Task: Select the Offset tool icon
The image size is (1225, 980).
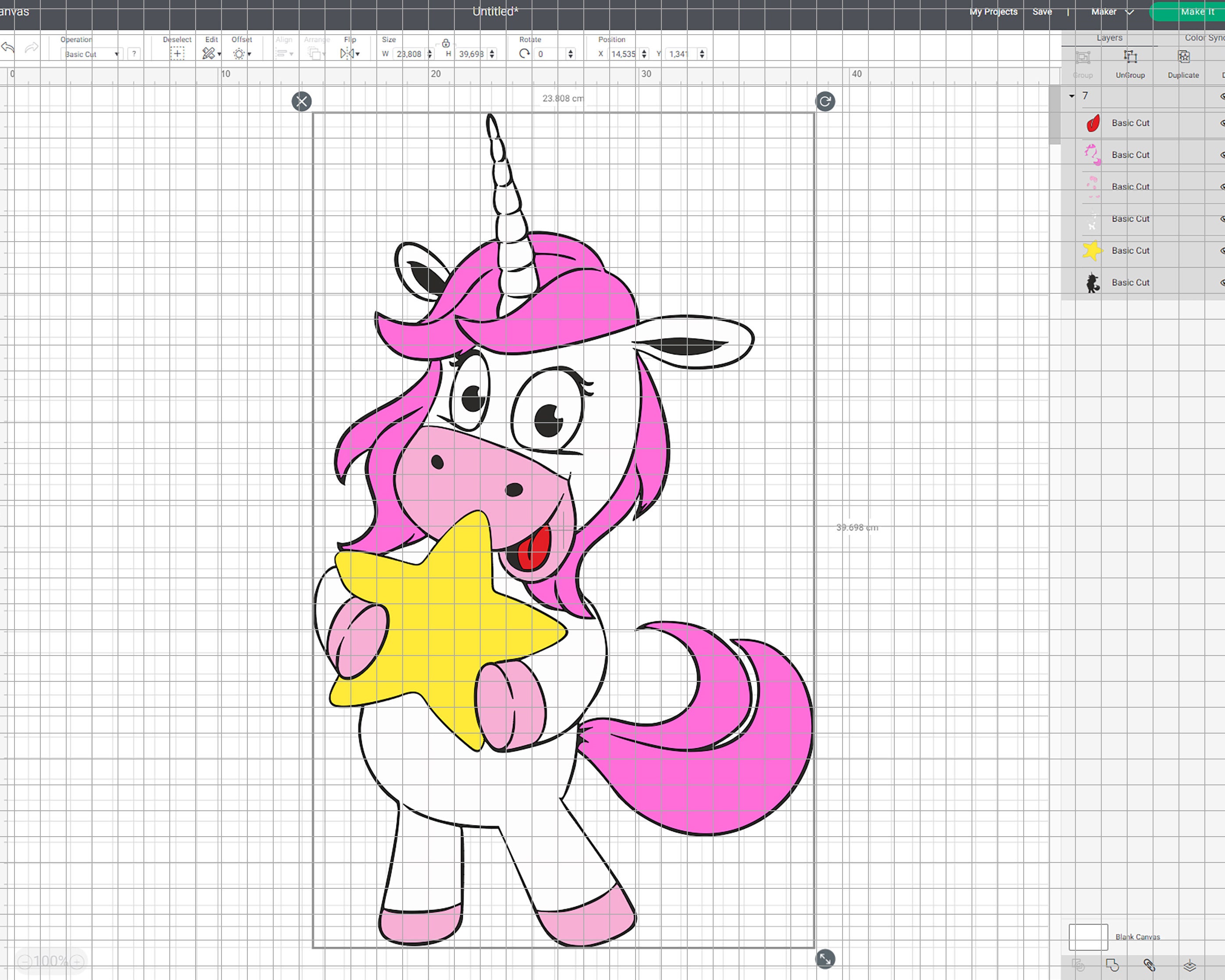Action: (x=239, y=53)
